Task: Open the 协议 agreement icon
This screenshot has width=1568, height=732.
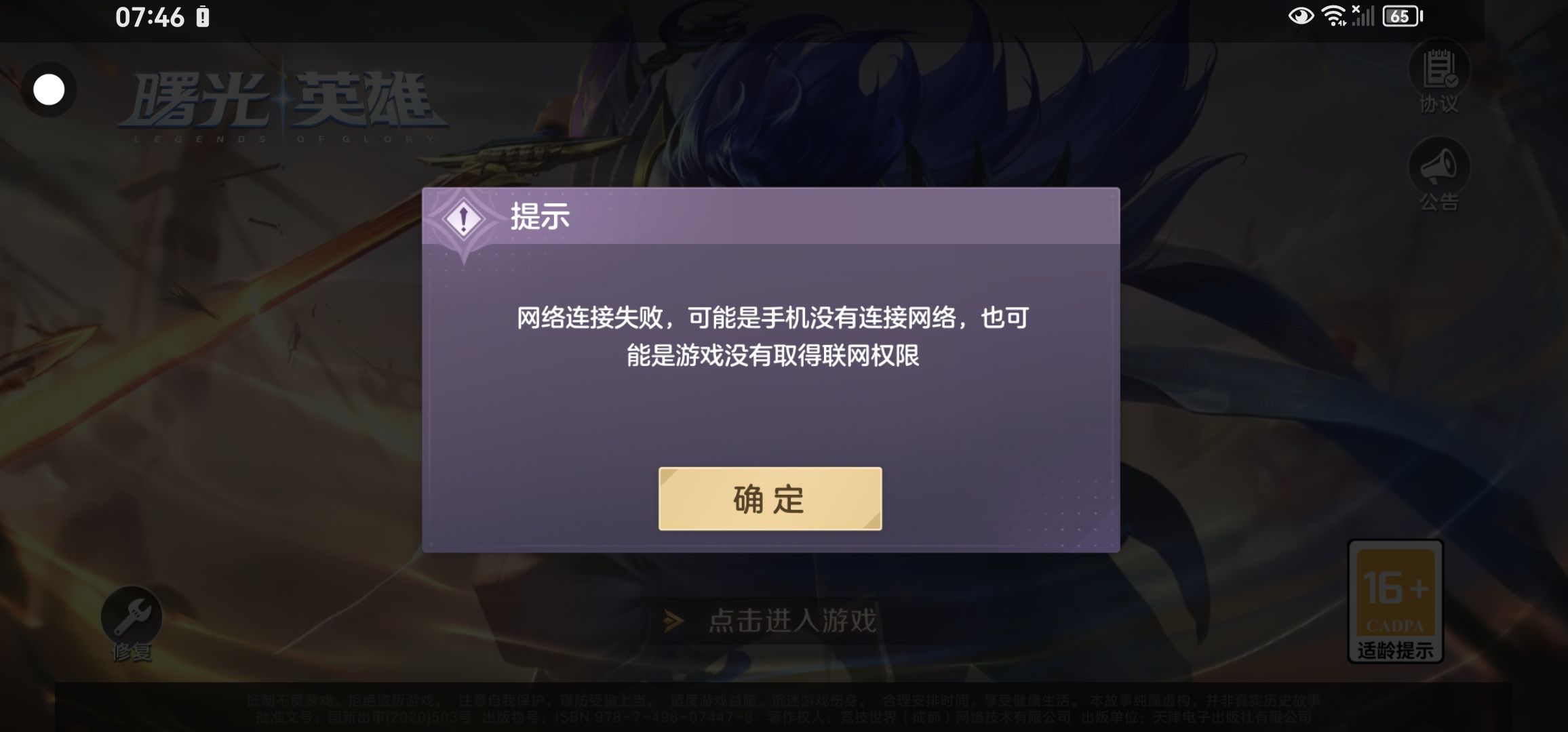Action: pos(1439,79)
